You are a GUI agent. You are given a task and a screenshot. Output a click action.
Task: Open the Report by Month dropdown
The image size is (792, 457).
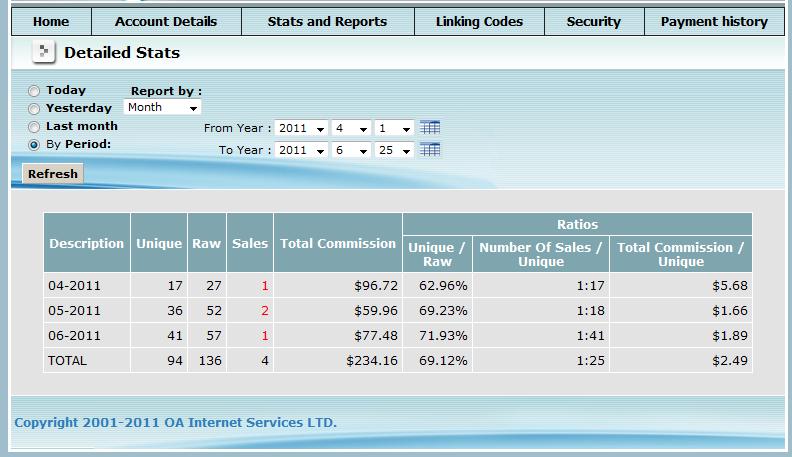point(162,107)
